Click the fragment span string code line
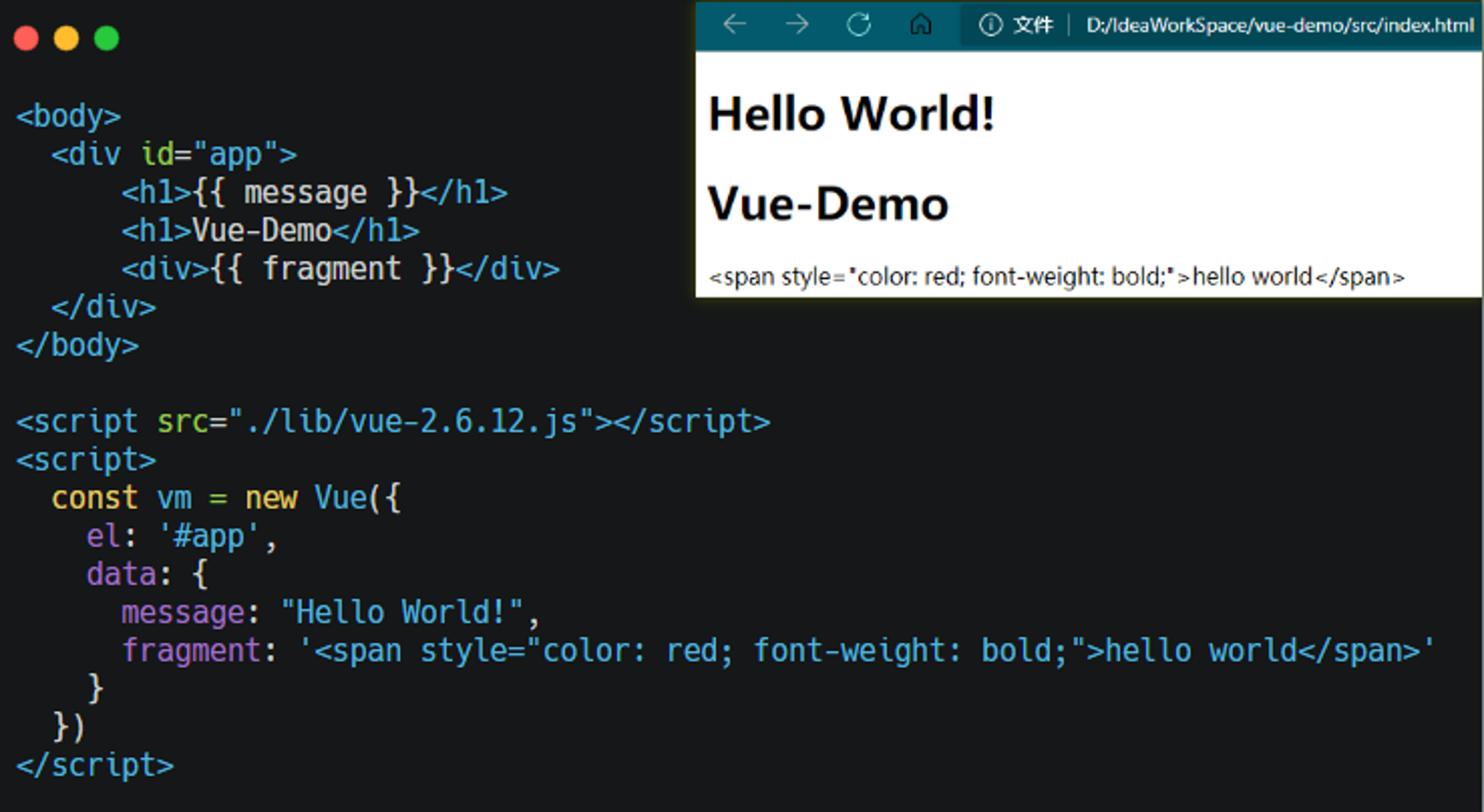The image size is (1484, 812). click(779, 650)
